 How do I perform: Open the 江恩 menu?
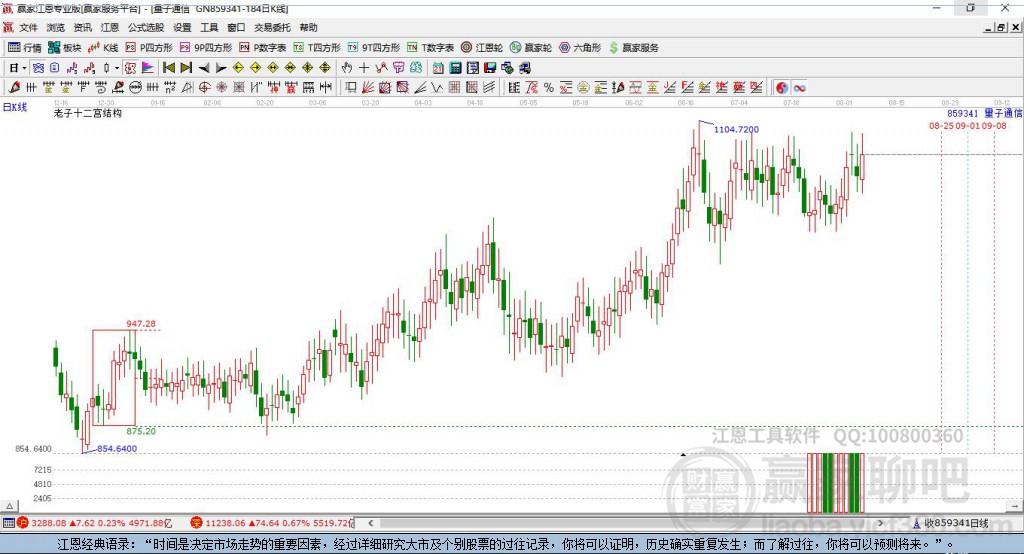click(x=110, y=28)
